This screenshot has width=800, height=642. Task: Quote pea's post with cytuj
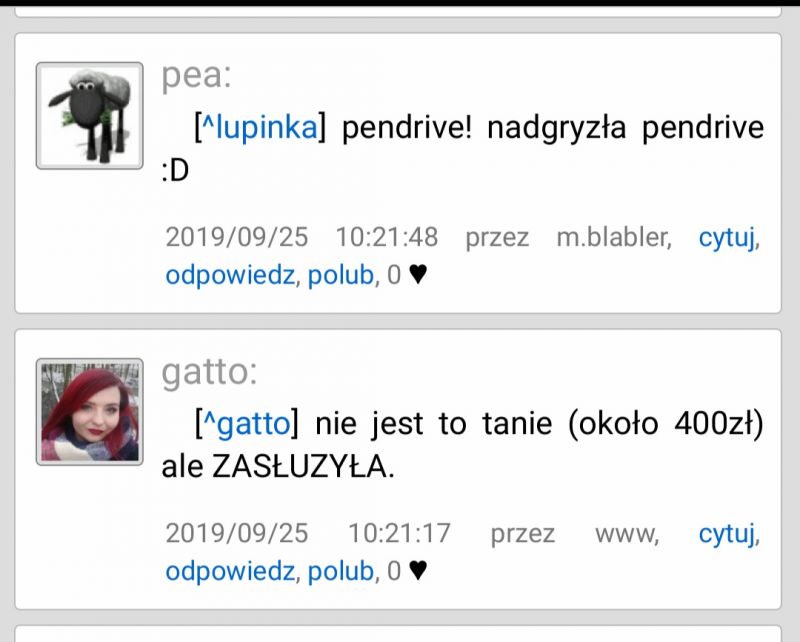click(x=727, y=238)
